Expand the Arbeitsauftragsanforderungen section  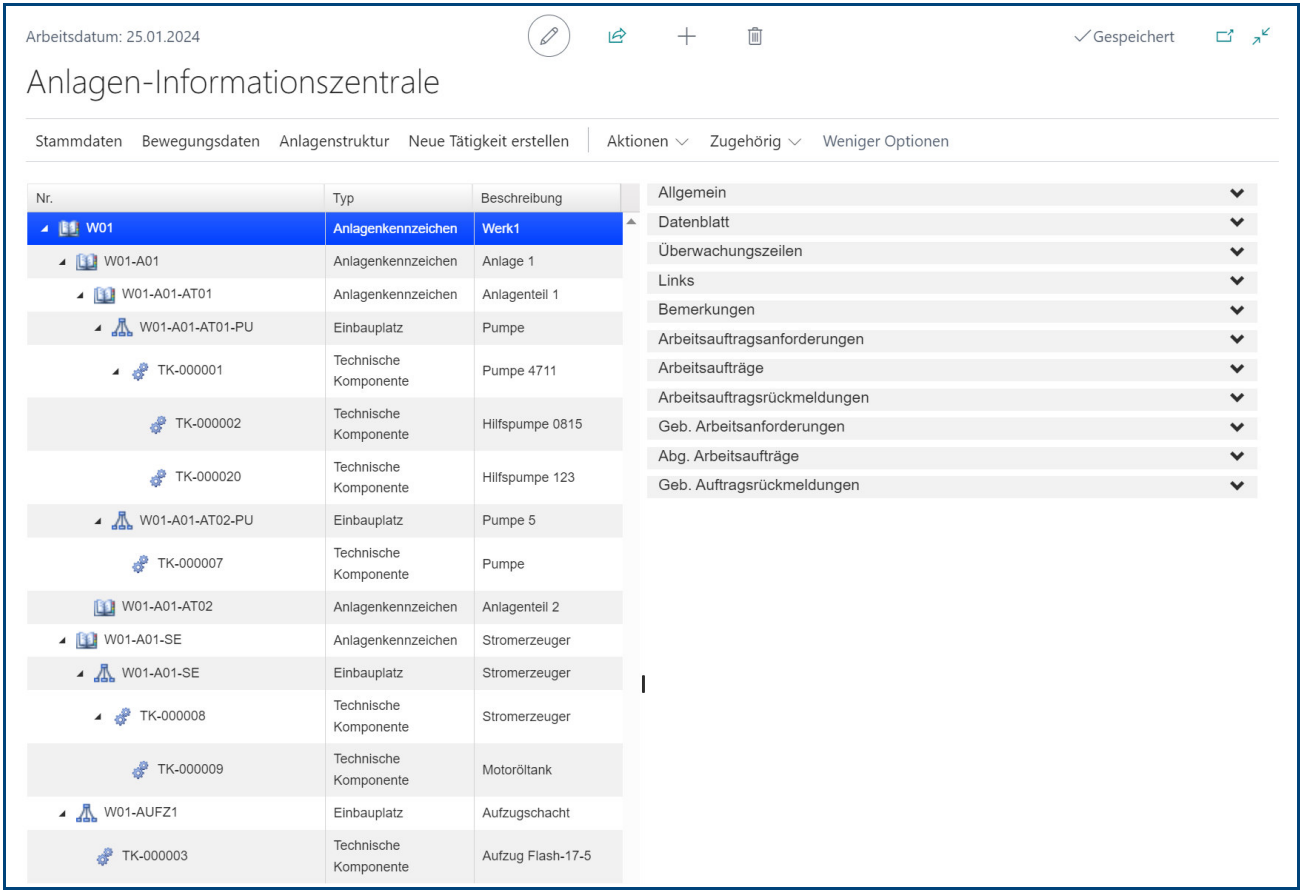pyautogui.click(x=952, y=340)
